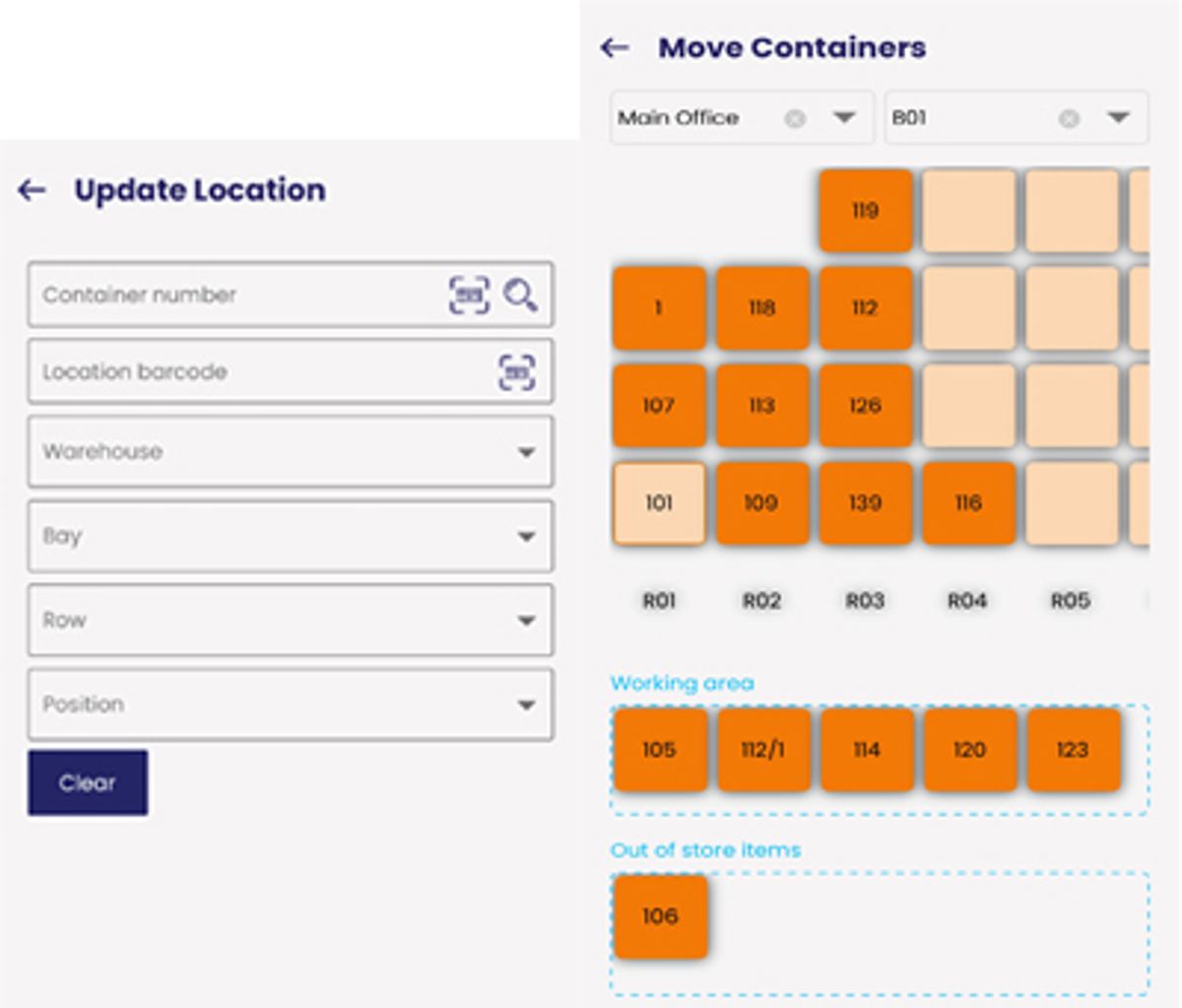
Task: Clear the B01 bay selection
Action: click(1068, 118)
